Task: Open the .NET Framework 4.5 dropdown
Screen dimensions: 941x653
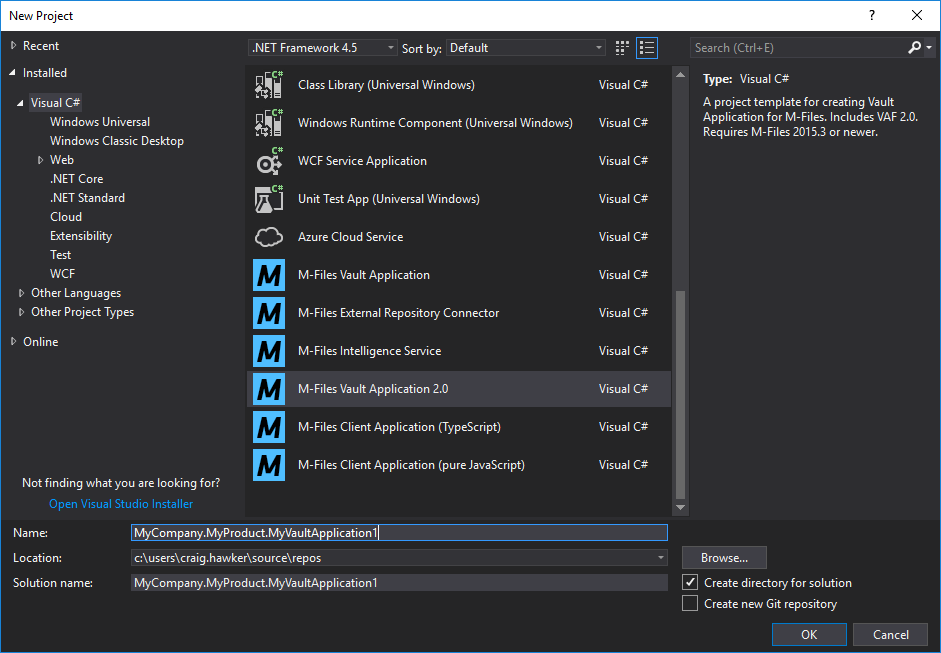Action: pos(322,47)
